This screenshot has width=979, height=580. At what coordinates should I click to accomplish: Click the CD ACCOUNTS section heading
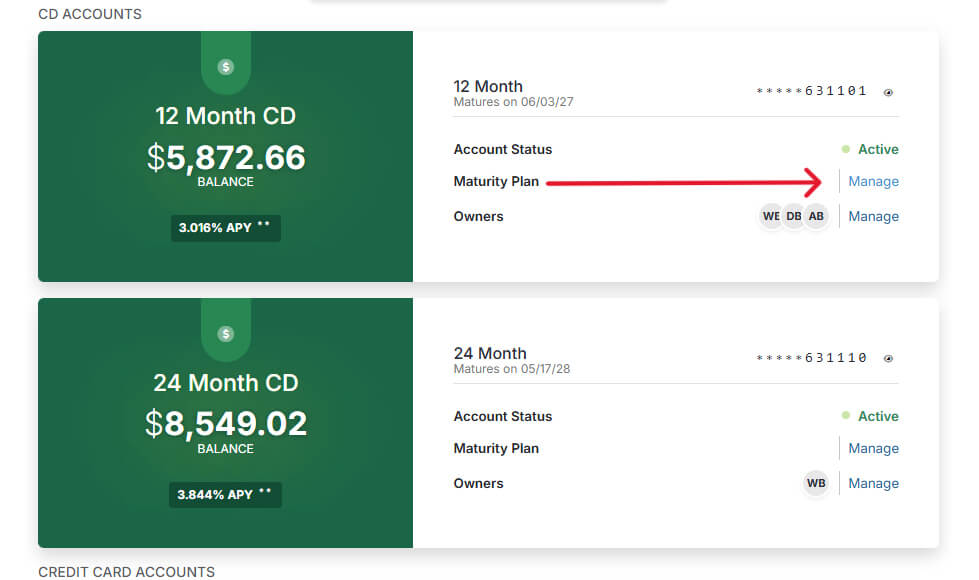click(90, 14)
